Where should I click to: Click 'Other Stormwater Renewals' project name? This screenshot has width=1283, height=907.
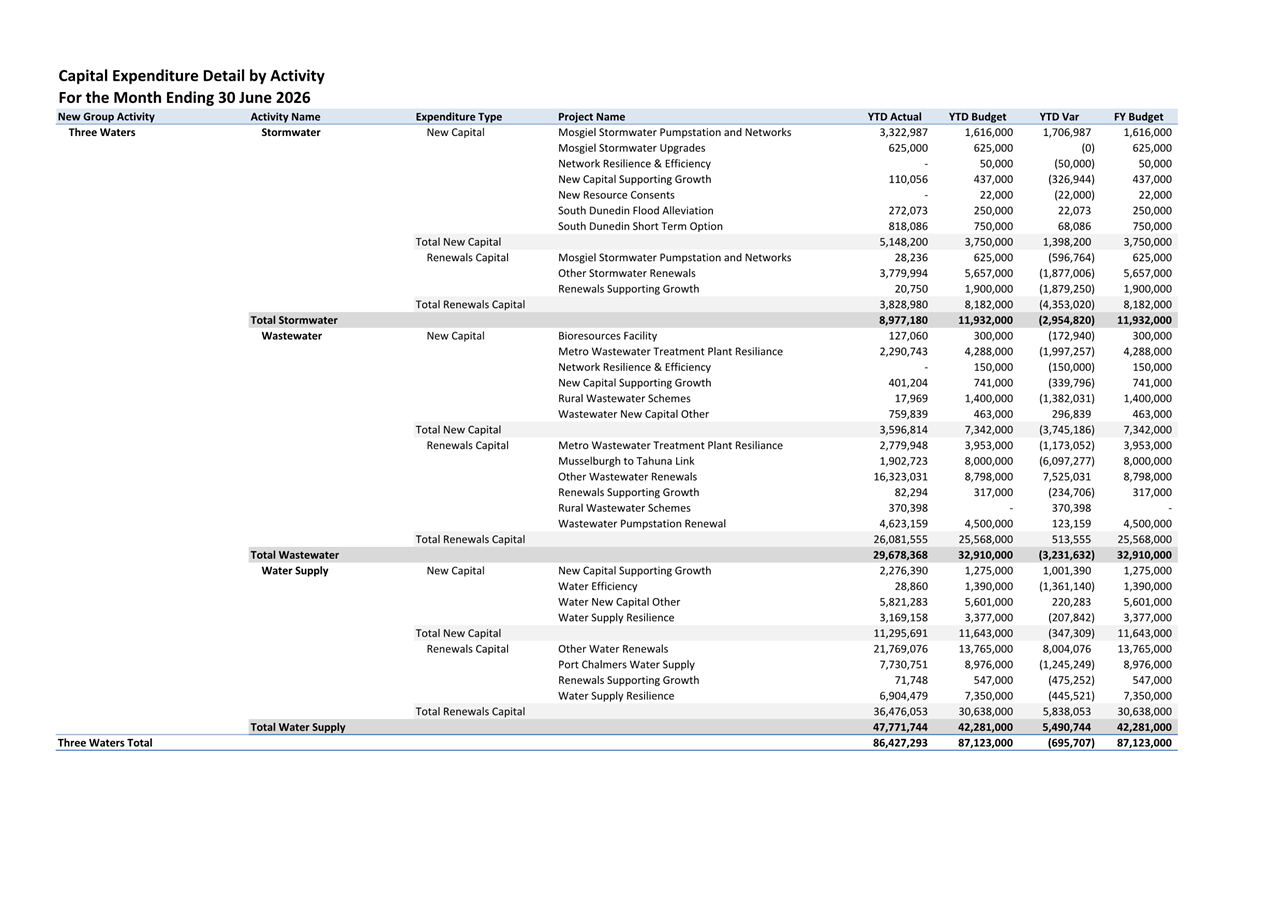pos(626,273)
